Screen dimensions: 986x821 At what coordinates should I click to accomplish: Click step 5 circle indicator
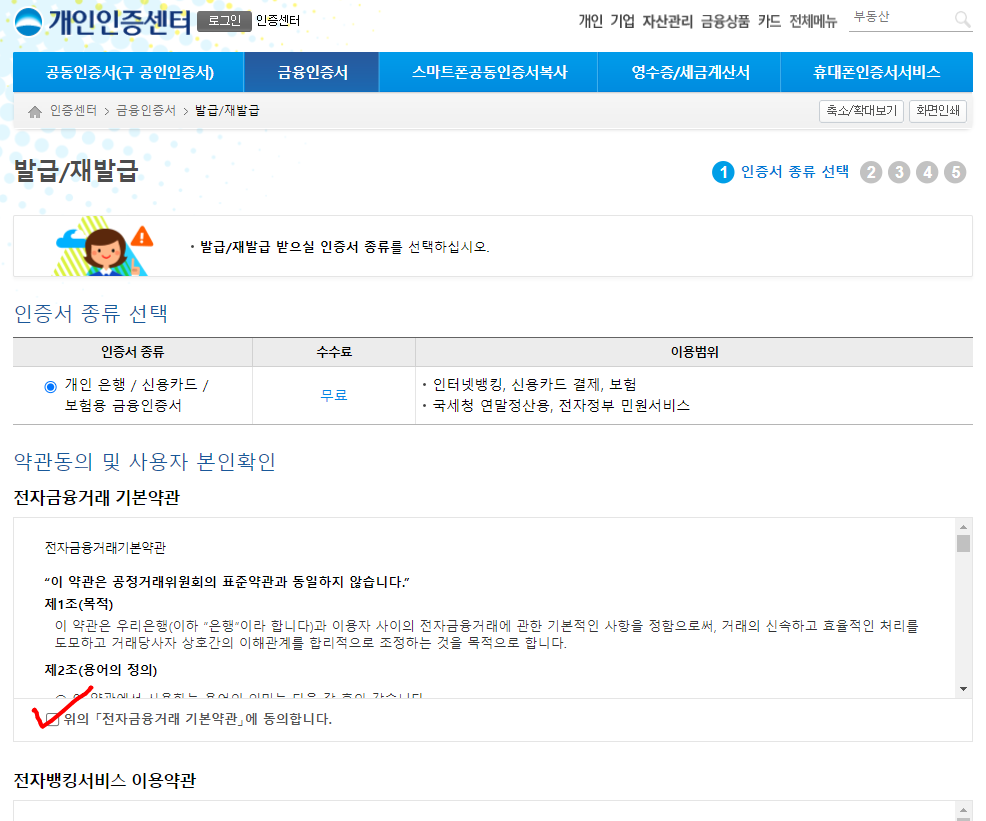click(955, 172)
